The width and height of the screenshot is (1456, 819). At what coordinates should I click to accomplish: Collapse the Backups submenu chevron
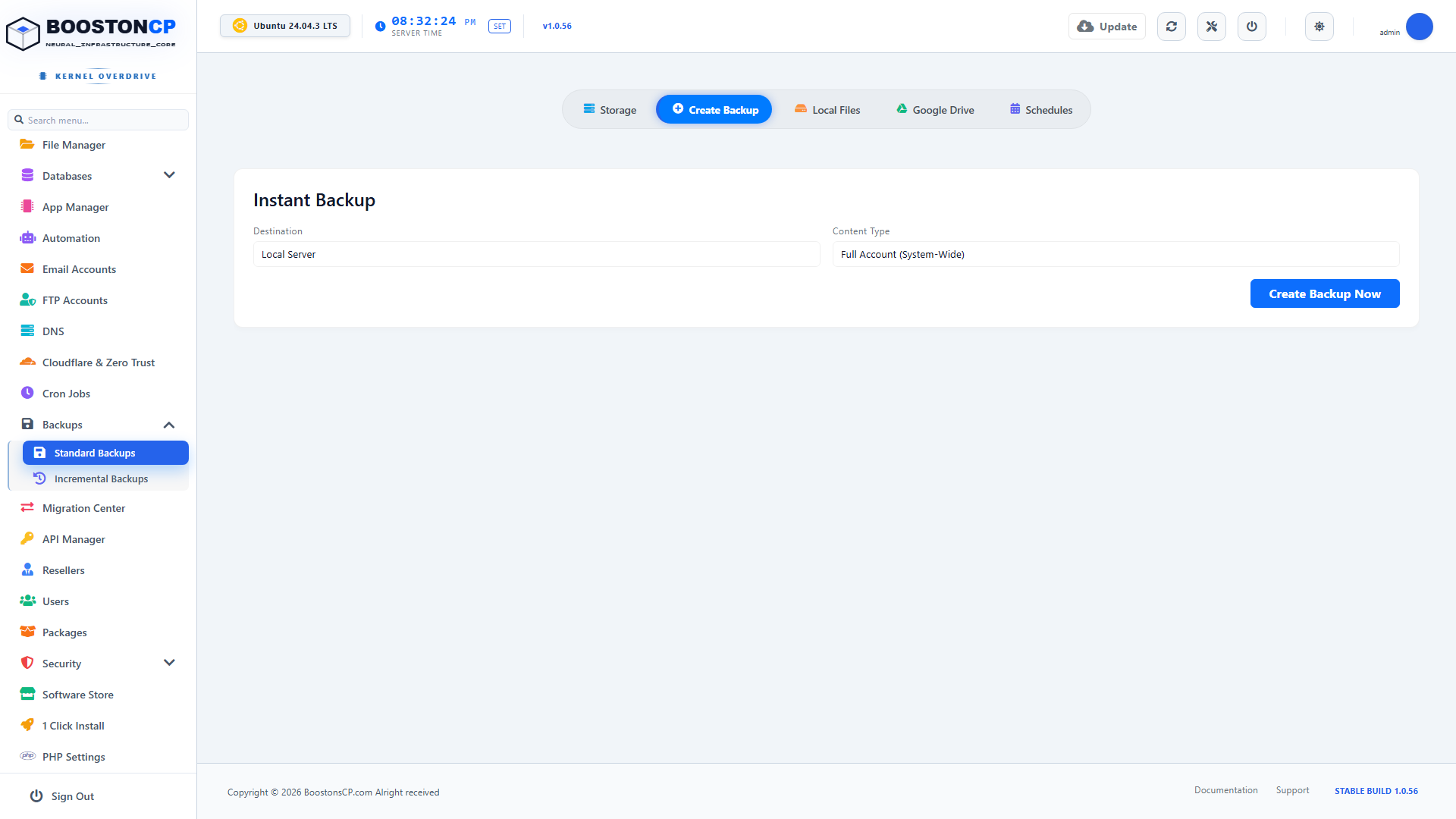(169, 425)
